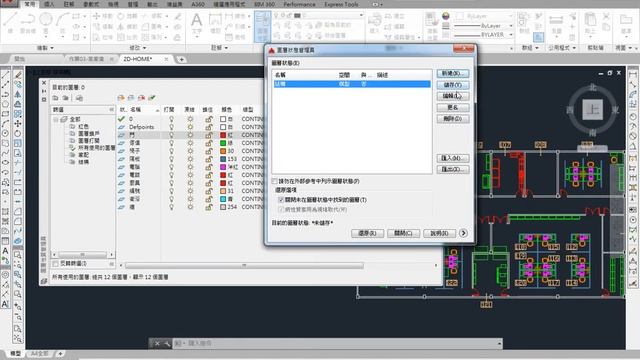Screen dimensions: 640x360
Task: Expand the 公用程式 ribbon panel dropdown
Action: (x=562, y=48)
